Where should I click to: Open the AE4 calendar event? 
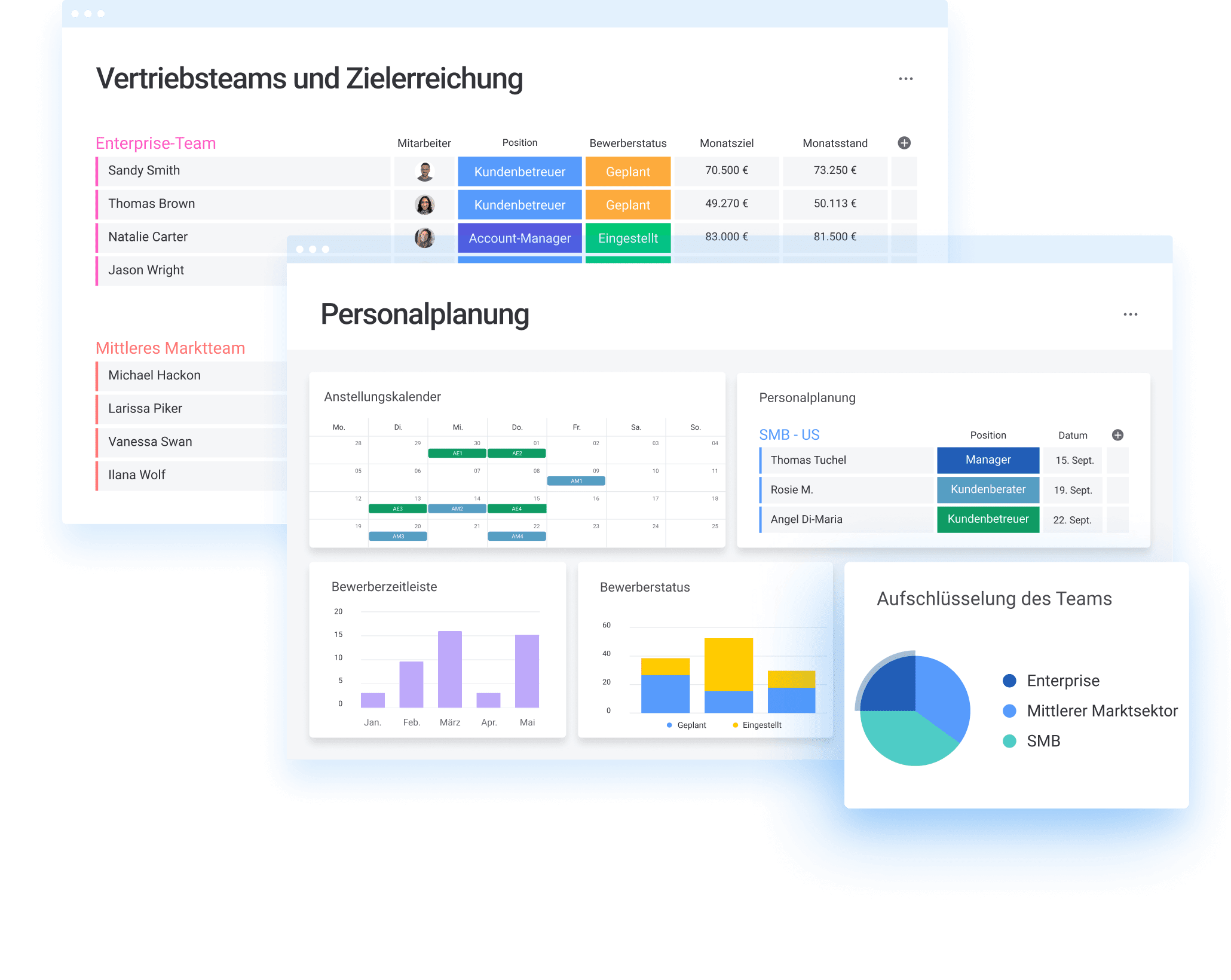tap(517, 509)
